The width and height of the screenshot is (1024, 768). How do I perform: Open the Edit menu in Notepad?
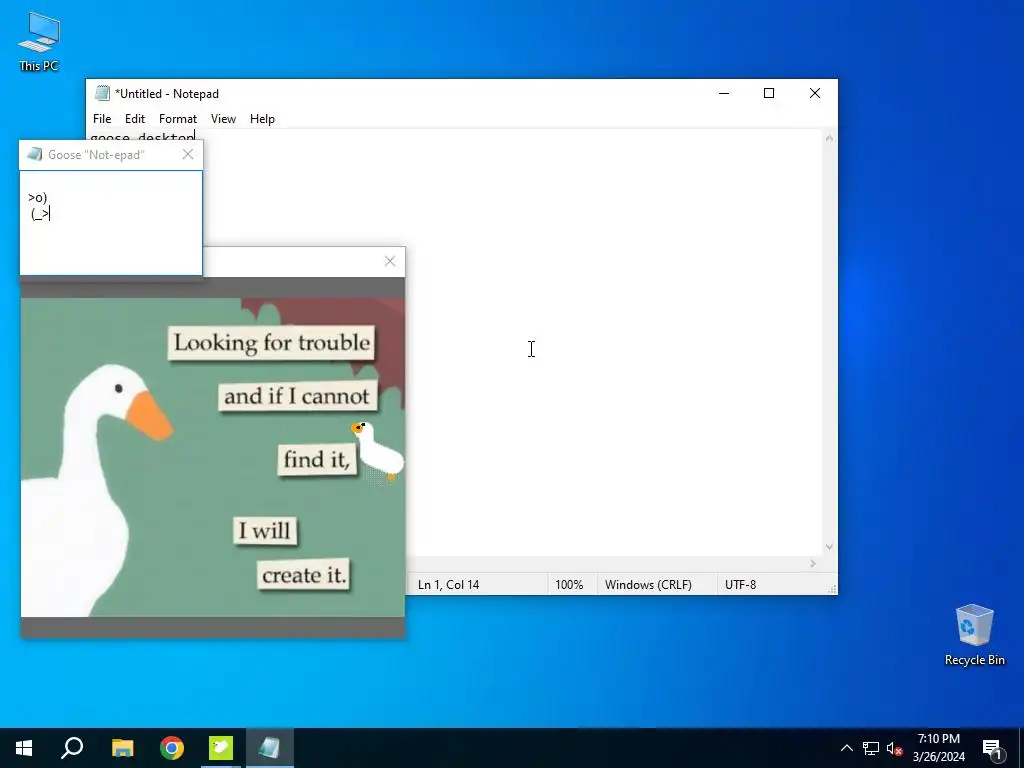pyautogui.click(x=135, y=119)
